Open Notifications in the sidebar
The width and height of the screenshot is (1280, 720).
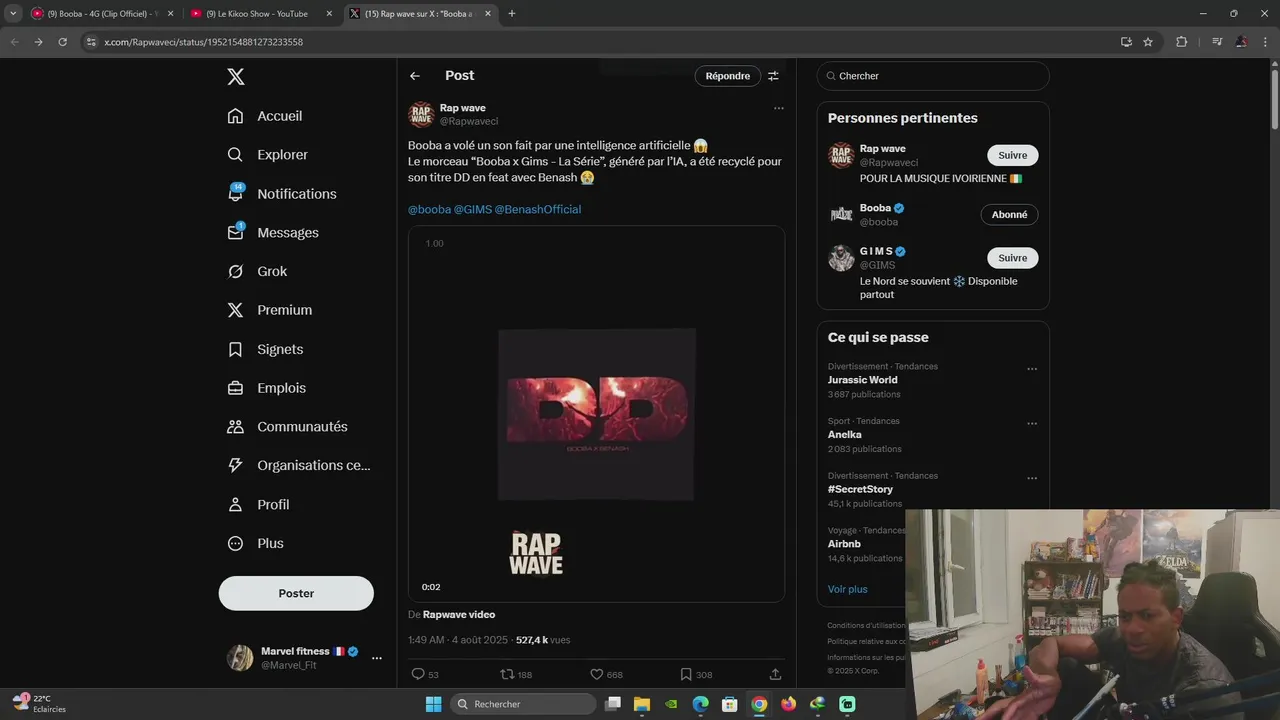[x=282, y=194]
